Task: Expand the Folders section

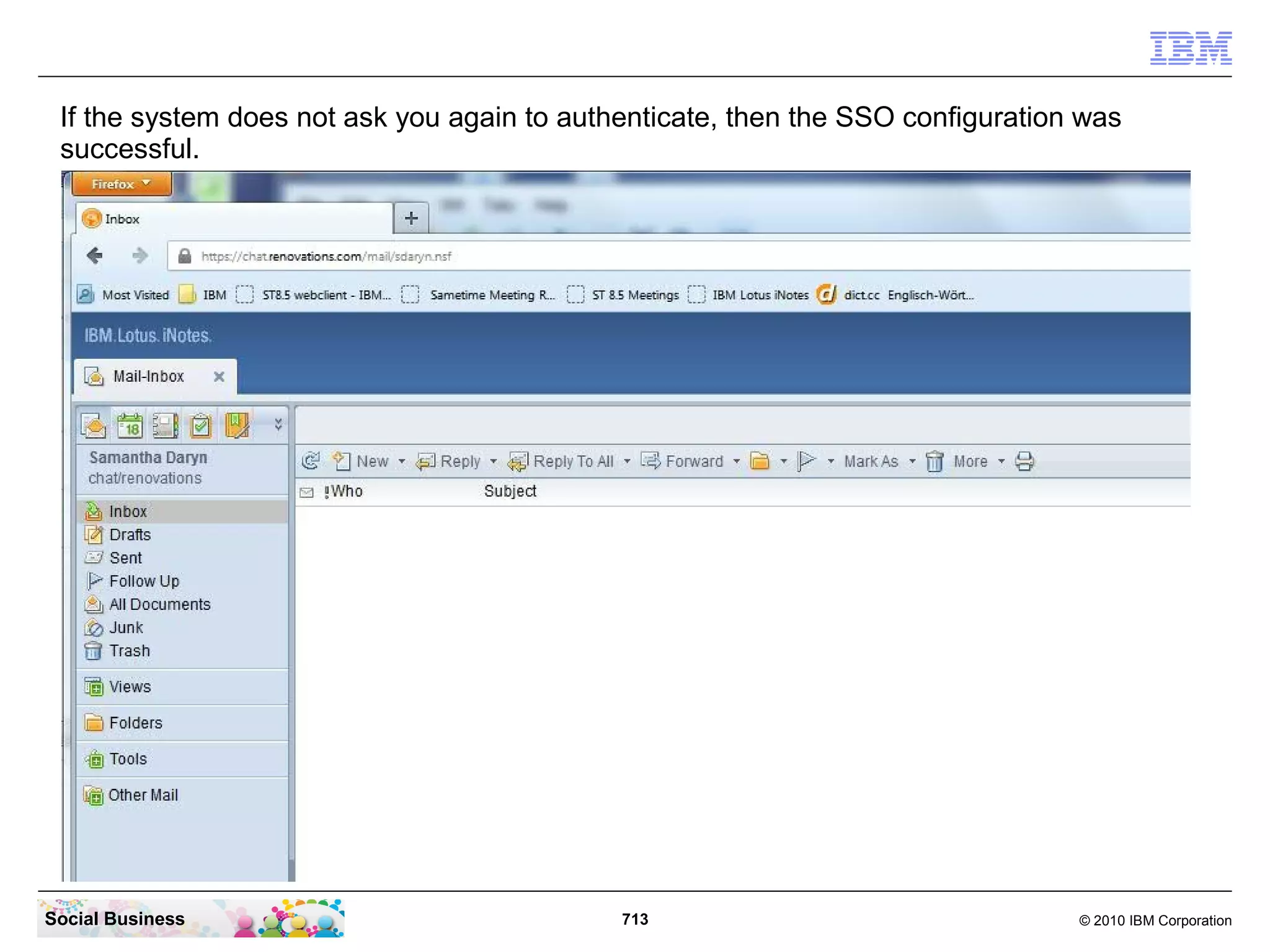Action: coord(182,723)
